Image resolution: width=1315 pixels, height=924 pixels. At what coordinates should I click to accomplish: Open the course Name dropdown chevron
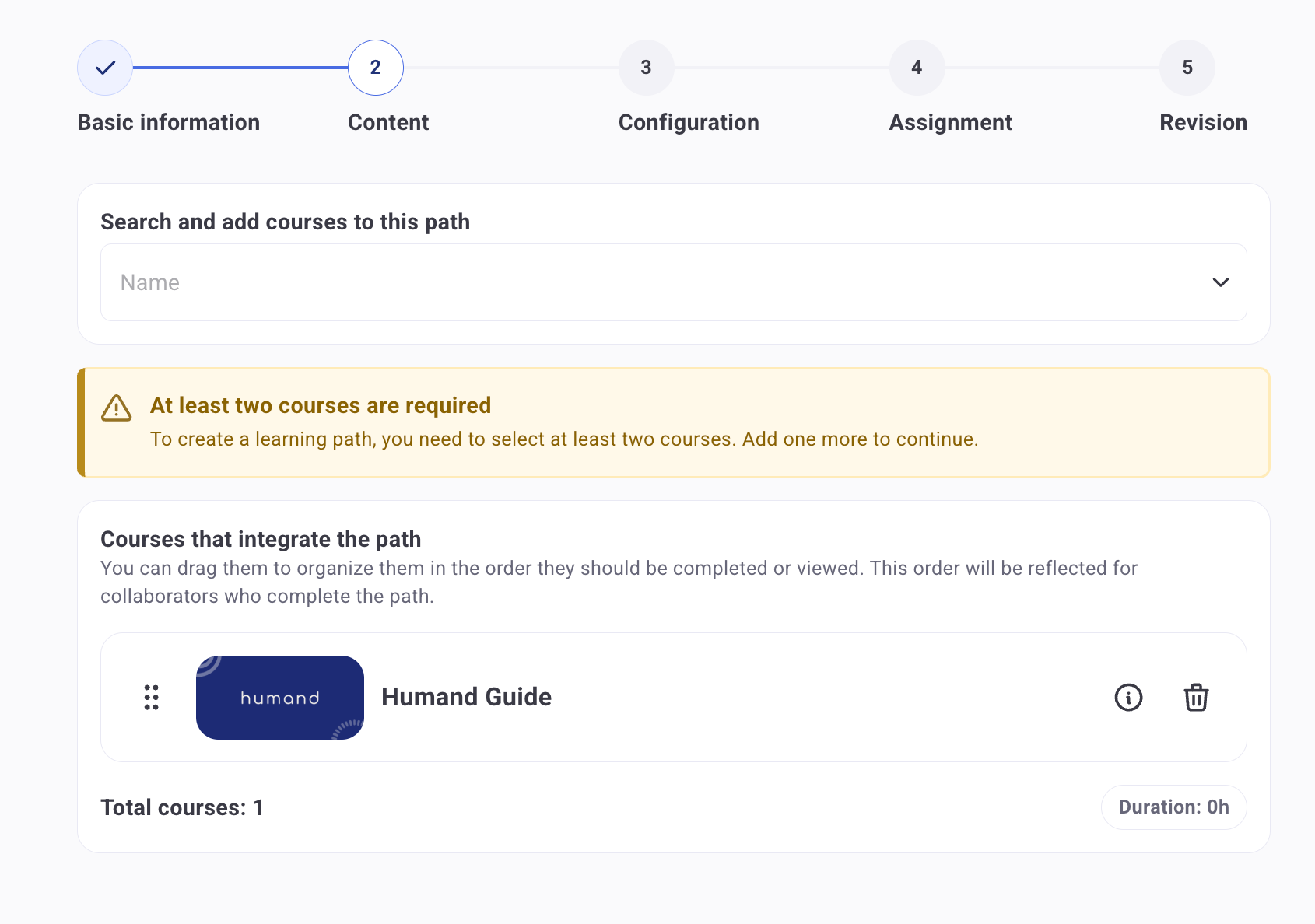[x=1220, y=282]
